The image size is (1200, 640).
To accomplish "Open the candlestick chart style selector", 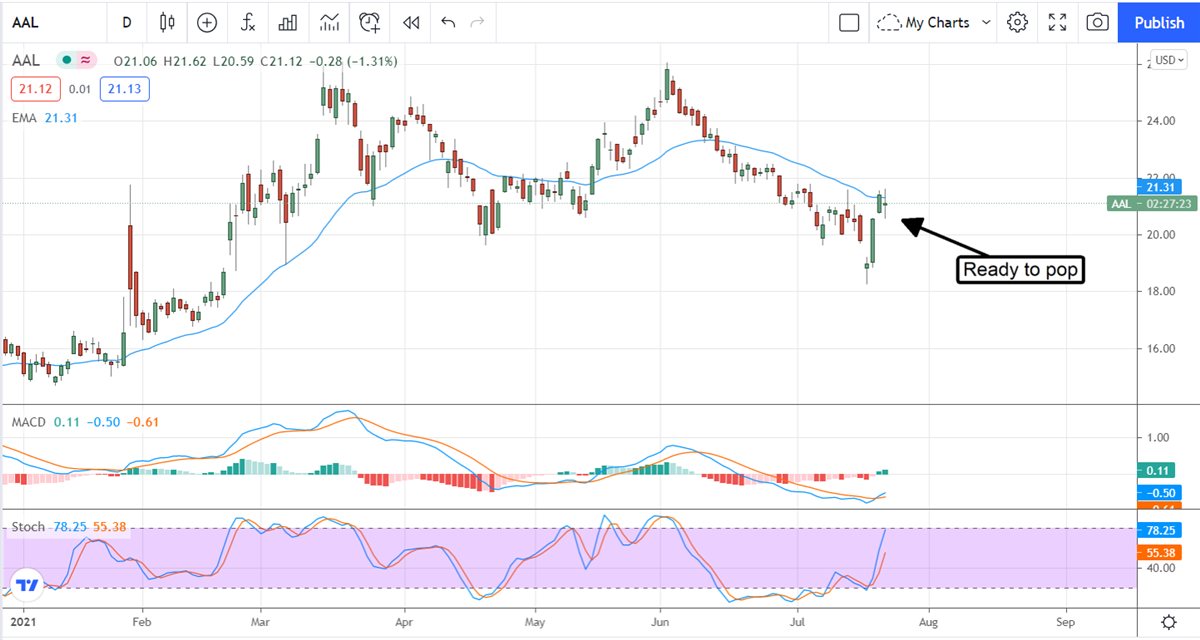I will point(166,22).
